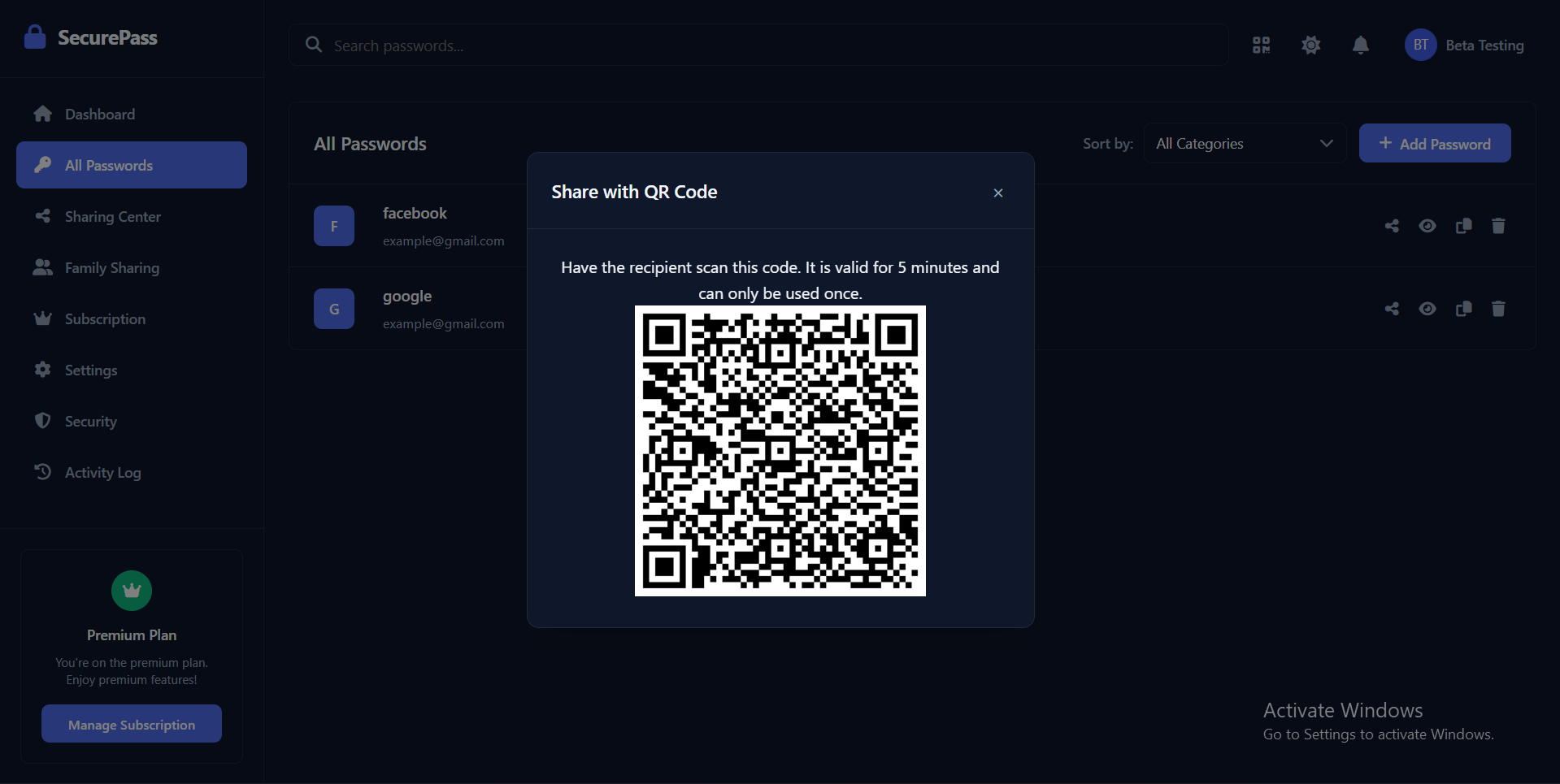
Task: Open Security via the shield icon
Action: [x=42, y=421]
